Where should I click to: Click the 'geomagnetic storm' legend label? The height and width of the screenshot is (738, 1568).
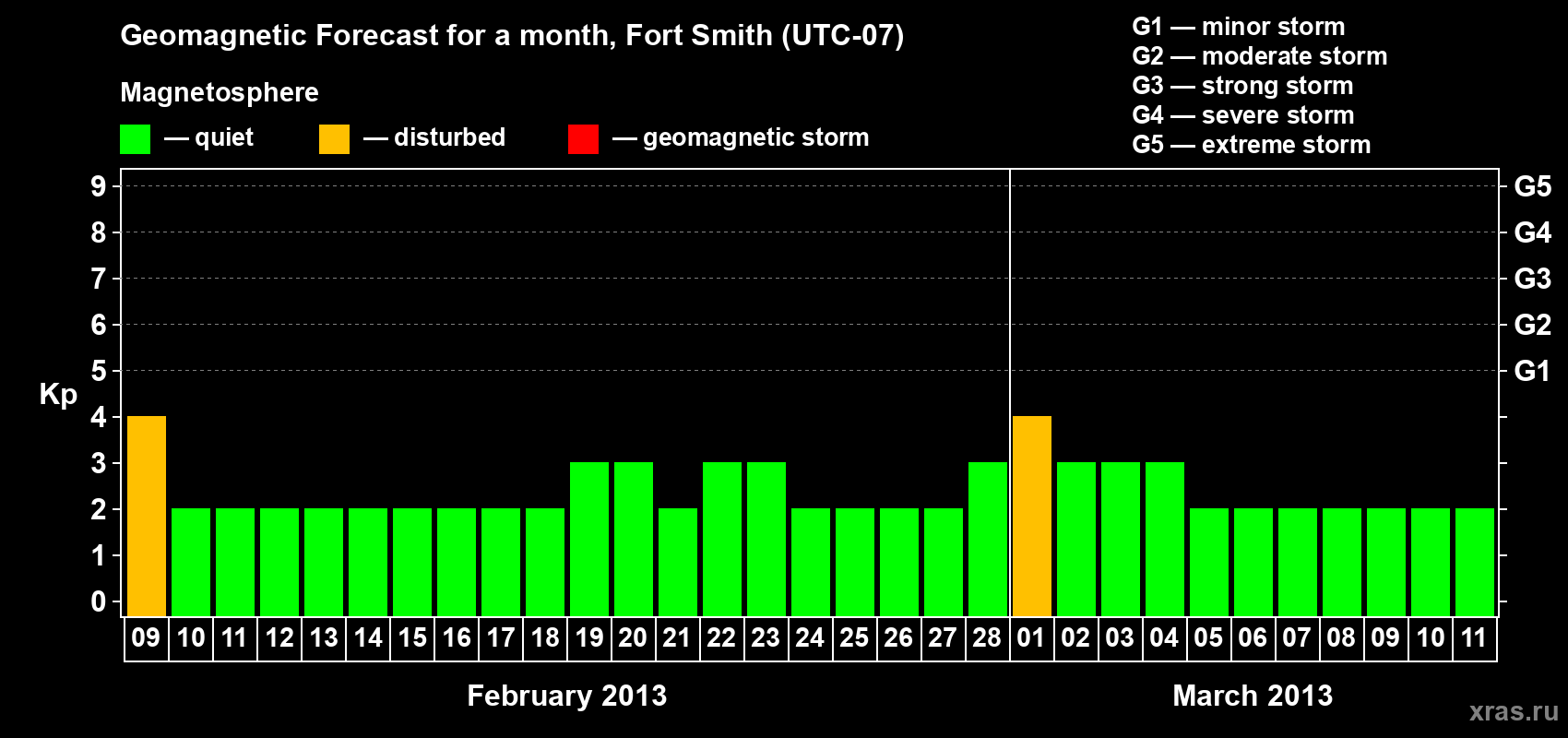click(756, 137)
